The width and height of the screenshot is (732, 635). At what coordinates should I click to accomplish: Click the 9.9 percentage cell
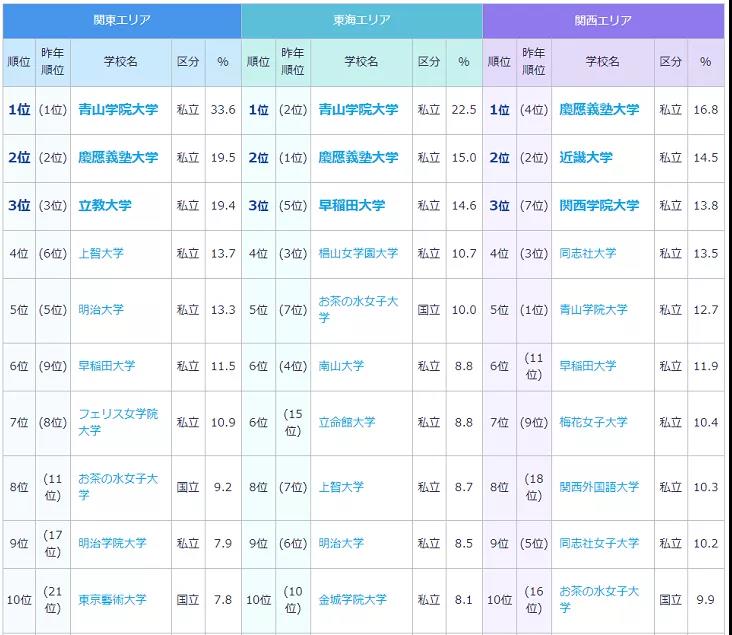point(706,600)
